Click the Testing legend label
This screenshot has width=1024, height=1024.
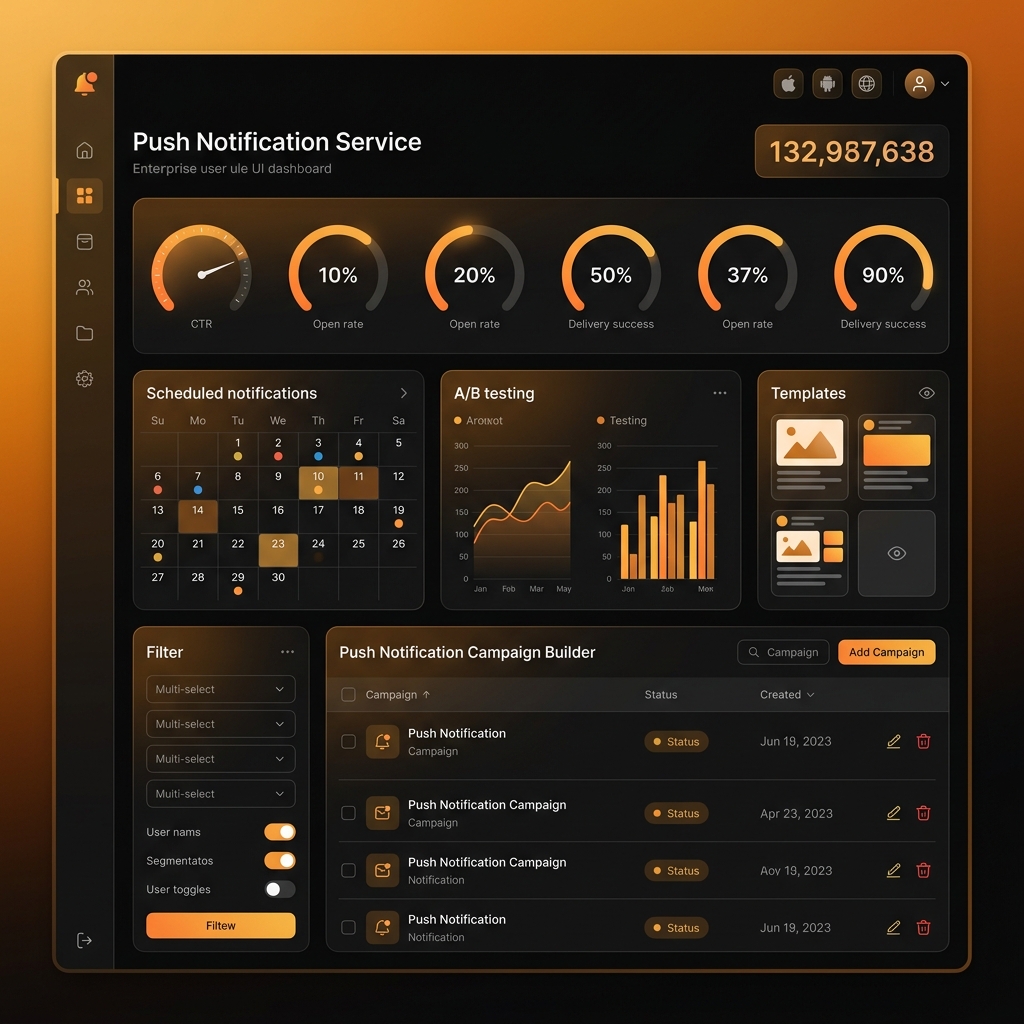click(628, 421)
